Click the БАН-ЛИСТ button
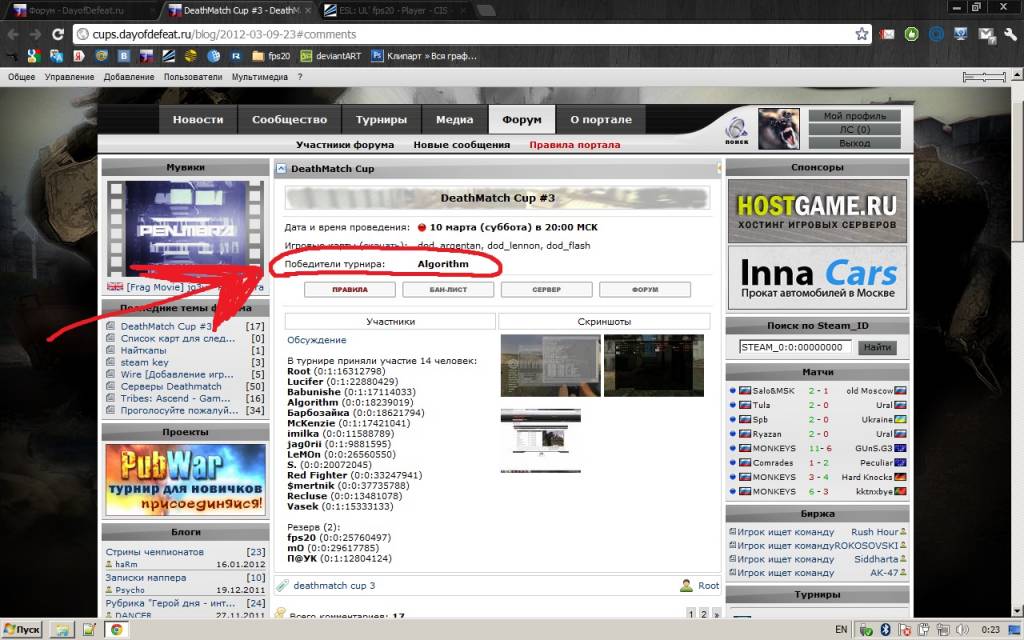 coord(448,289)
